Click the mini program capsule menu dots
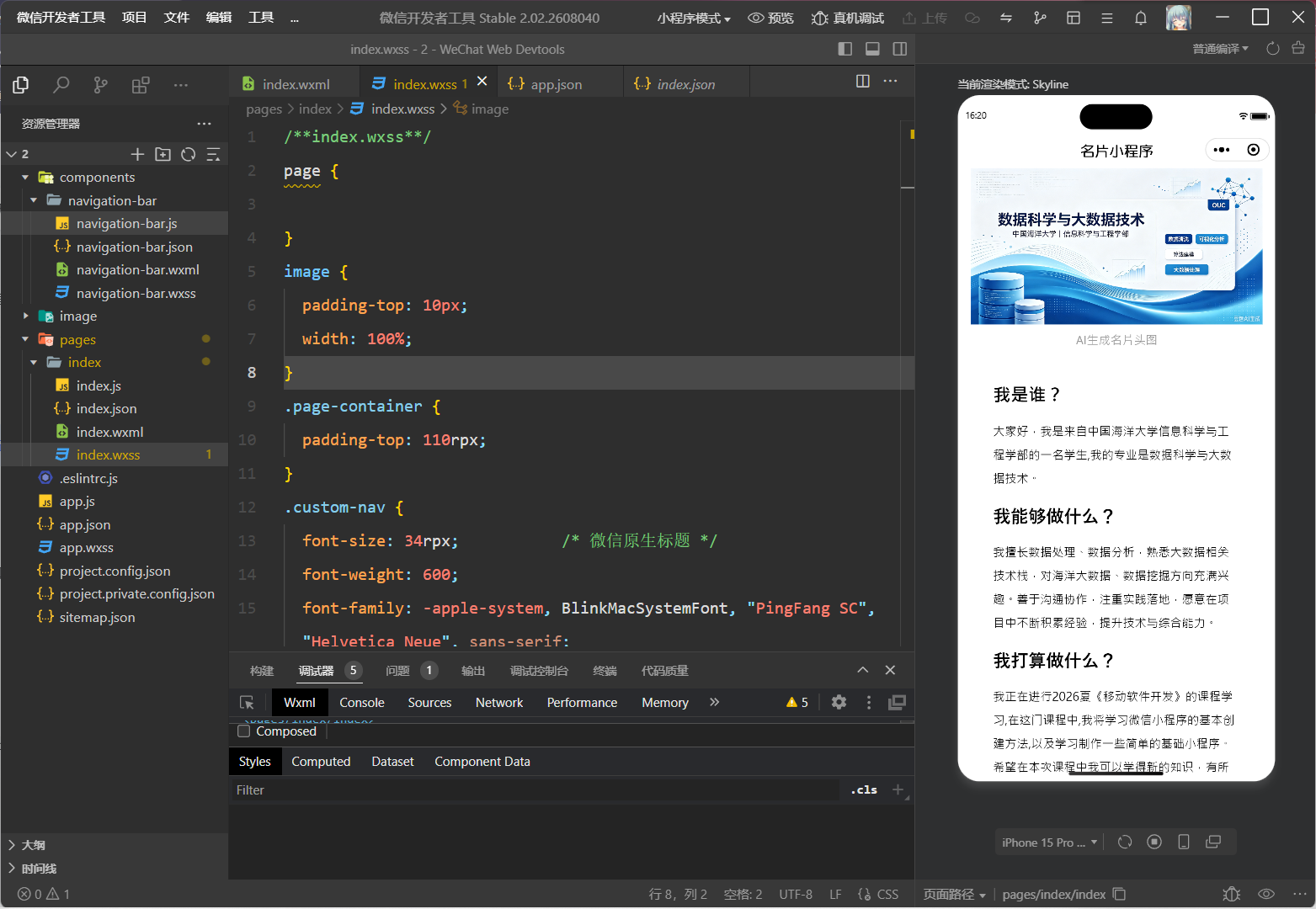This screenshot has width=1316, height=909. pyautogui.click(x=1222, y=150)
